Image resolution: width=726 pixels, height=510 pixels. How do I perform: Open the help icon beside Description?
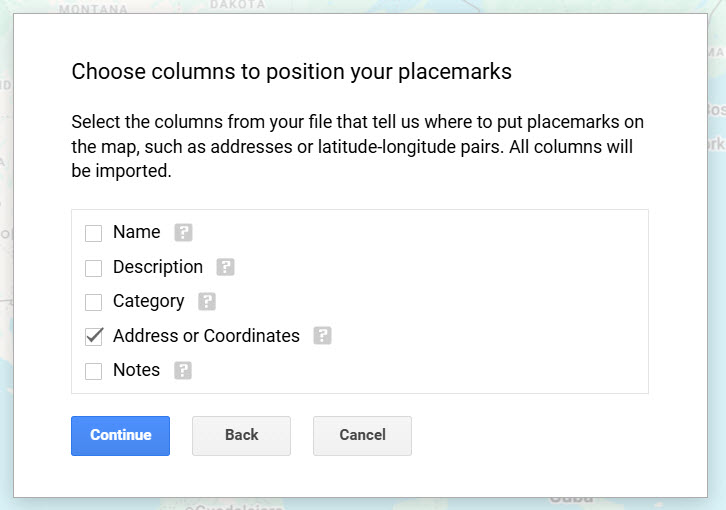[225, 267]
